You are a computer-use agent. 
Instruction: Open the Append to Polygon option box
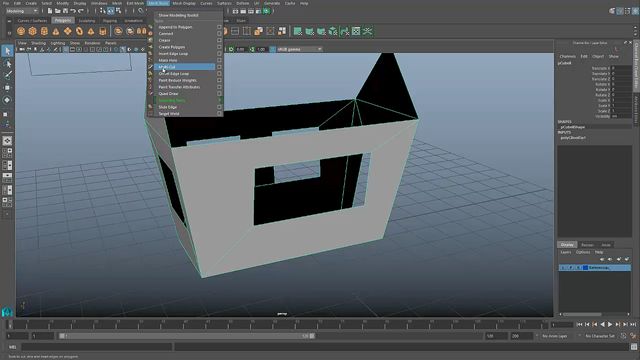tap(220, 27)
